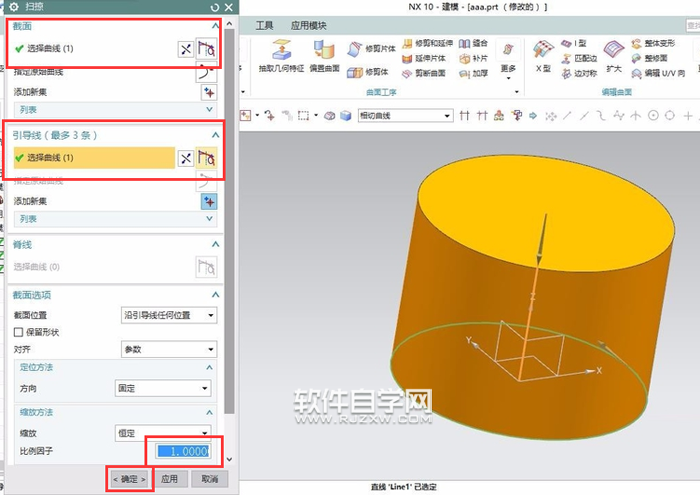Click the dialog vertical scrollbar

point(229,221)
